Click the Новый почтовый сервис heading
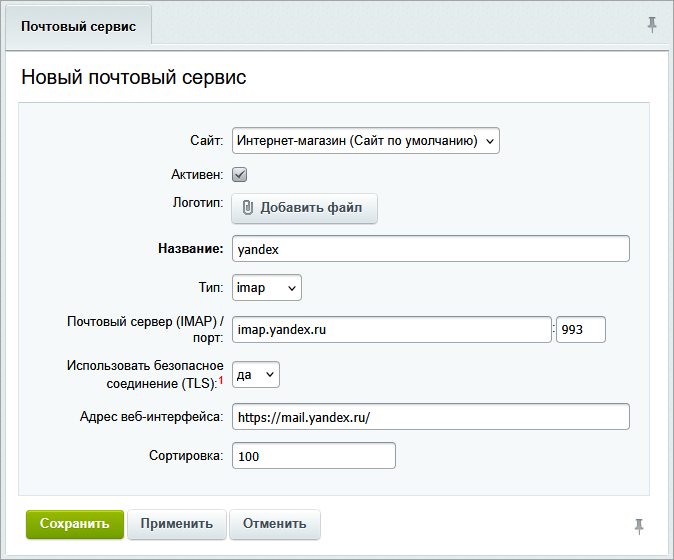This screenshot has width=674, height=560. click(133, 77)
